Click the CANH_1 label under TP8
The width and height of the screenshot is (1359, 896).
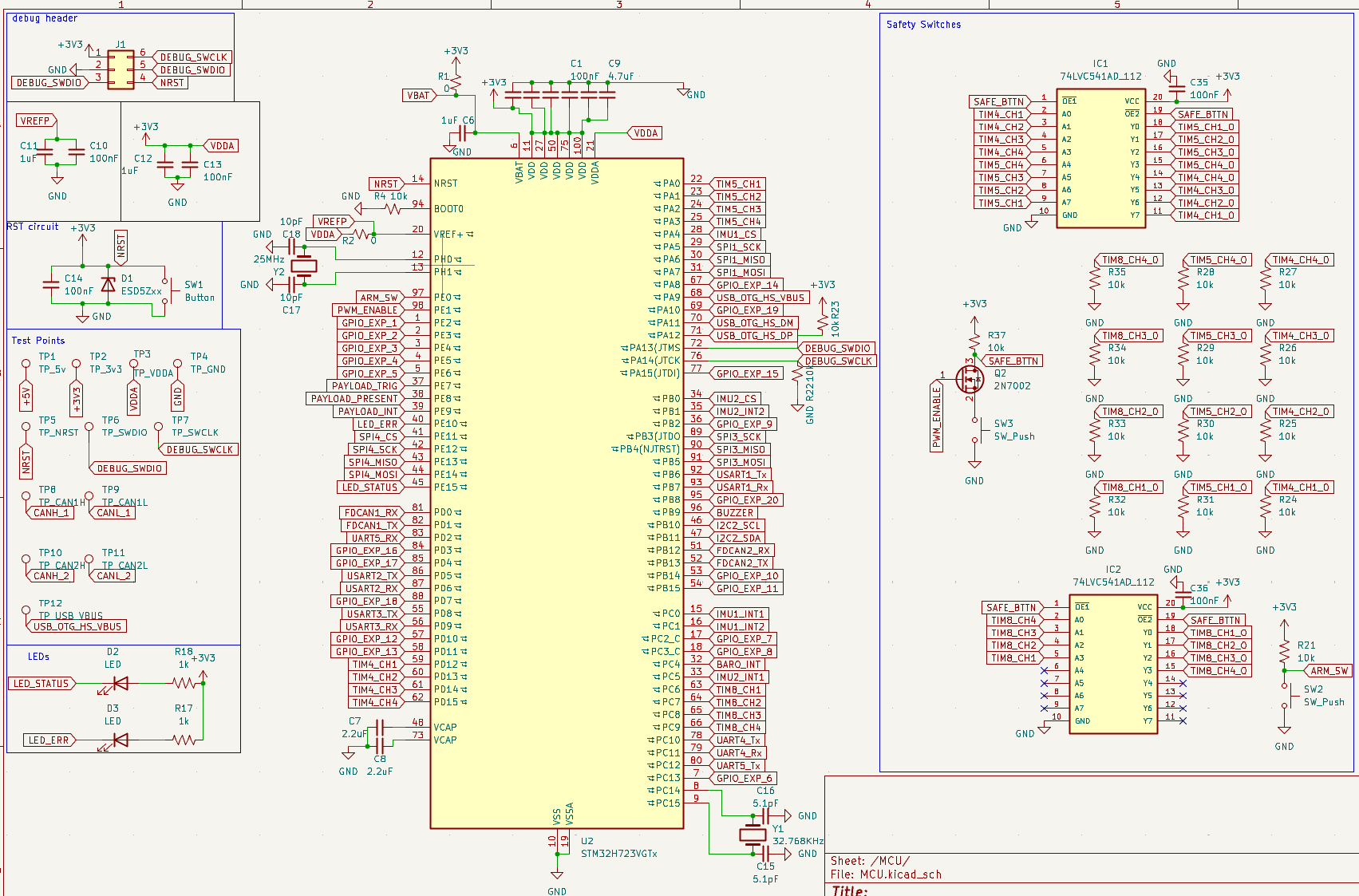click(x=49, y=513)
